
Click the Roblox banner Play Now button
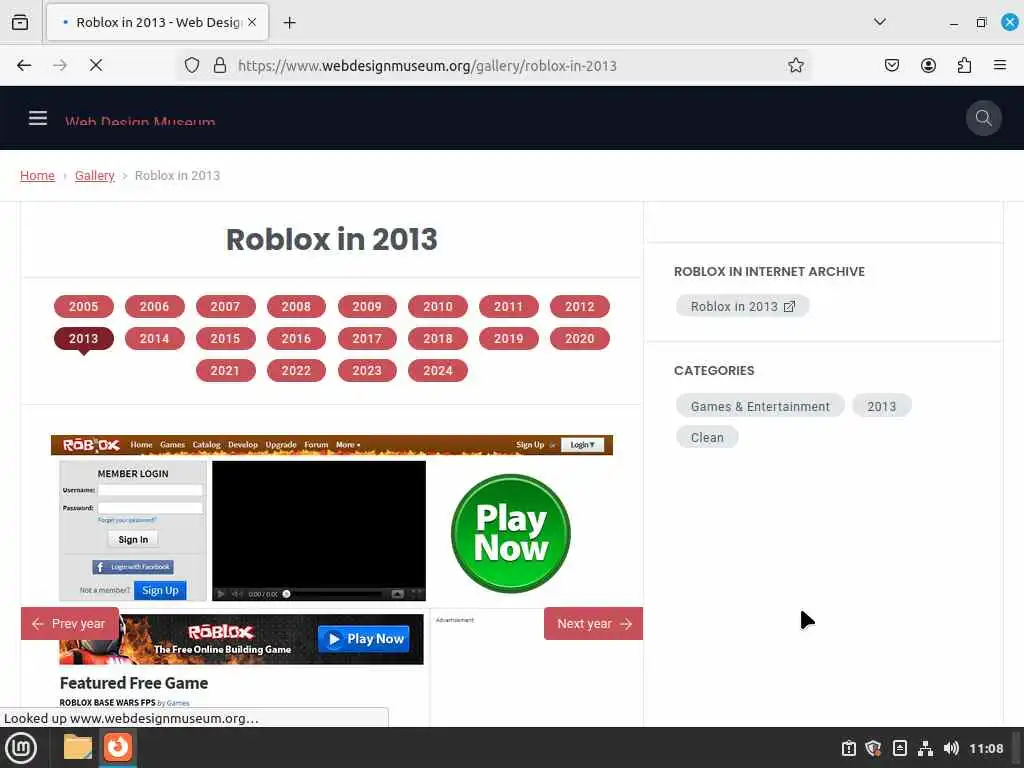364,639
